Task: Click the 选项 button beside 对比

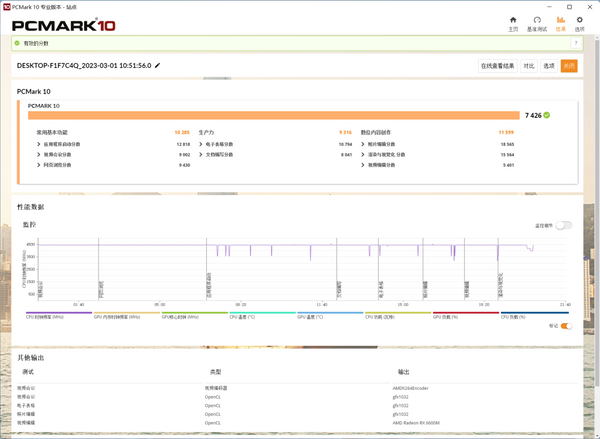Action: coord(549,66)
